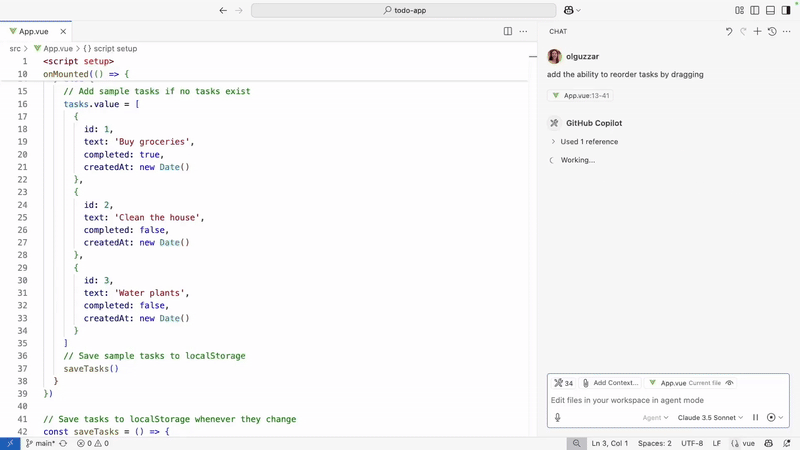Image resolution: width=800 pixels, height=450 pixels.
Task: Pause the running agent request
Action: [x=756, y=417]
